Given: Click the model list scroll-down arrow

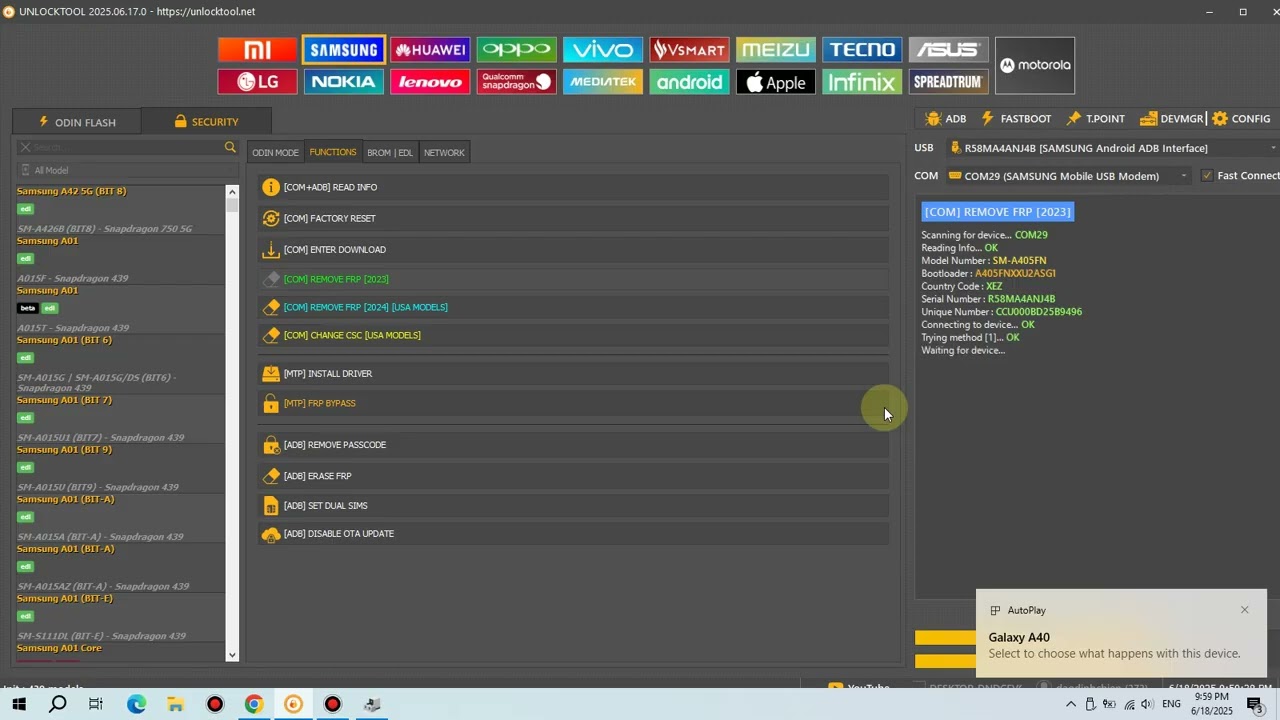Looking at the screenshot, I should (x=232, y=655).
